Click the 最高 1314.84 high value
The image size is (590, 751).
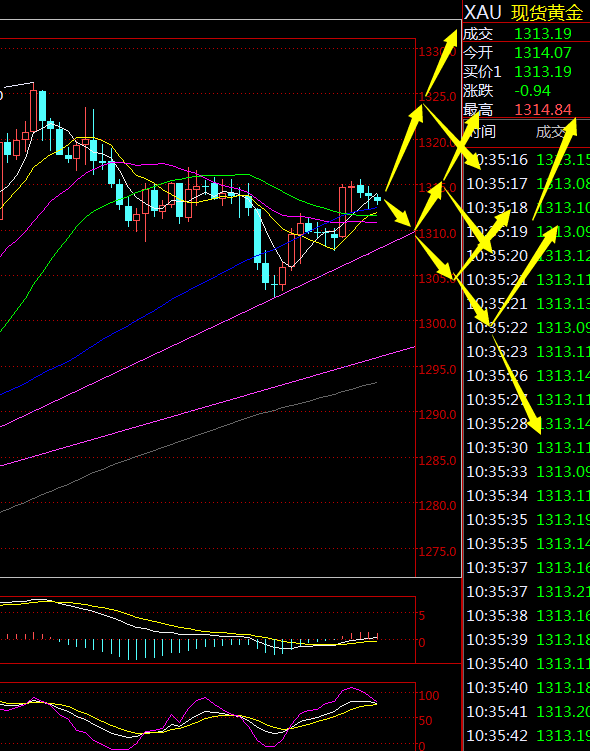tap(543, 110)
